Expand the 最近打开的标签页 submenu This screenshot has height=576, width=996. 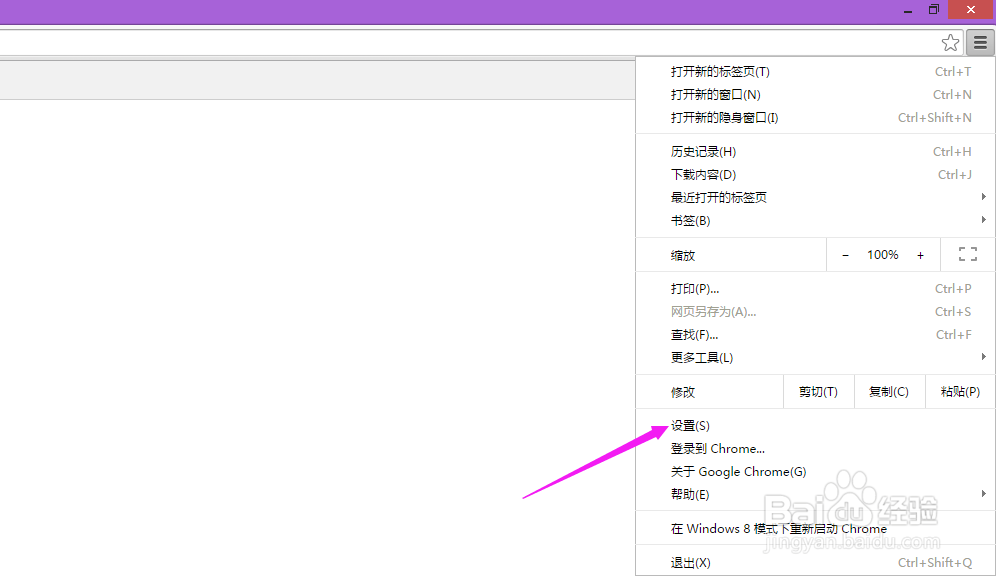(815, 198)
